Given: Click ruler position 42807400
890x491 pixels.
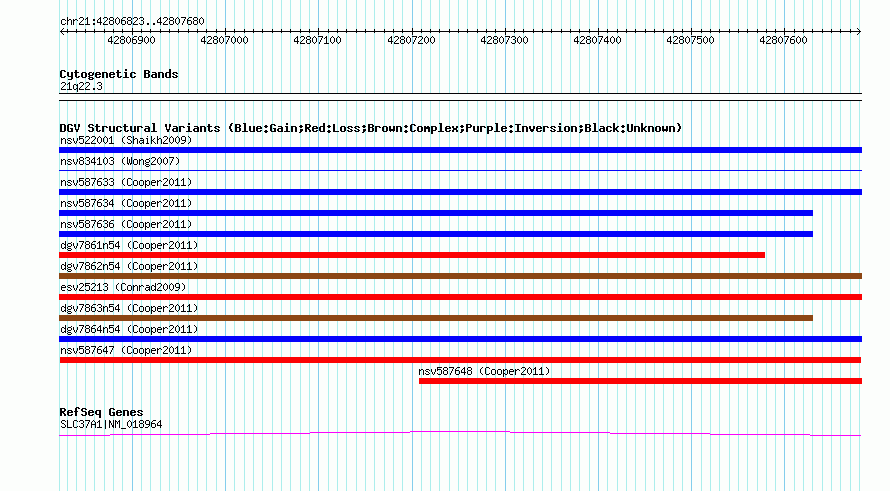Looking at the screenshot, I should (597, 40).
